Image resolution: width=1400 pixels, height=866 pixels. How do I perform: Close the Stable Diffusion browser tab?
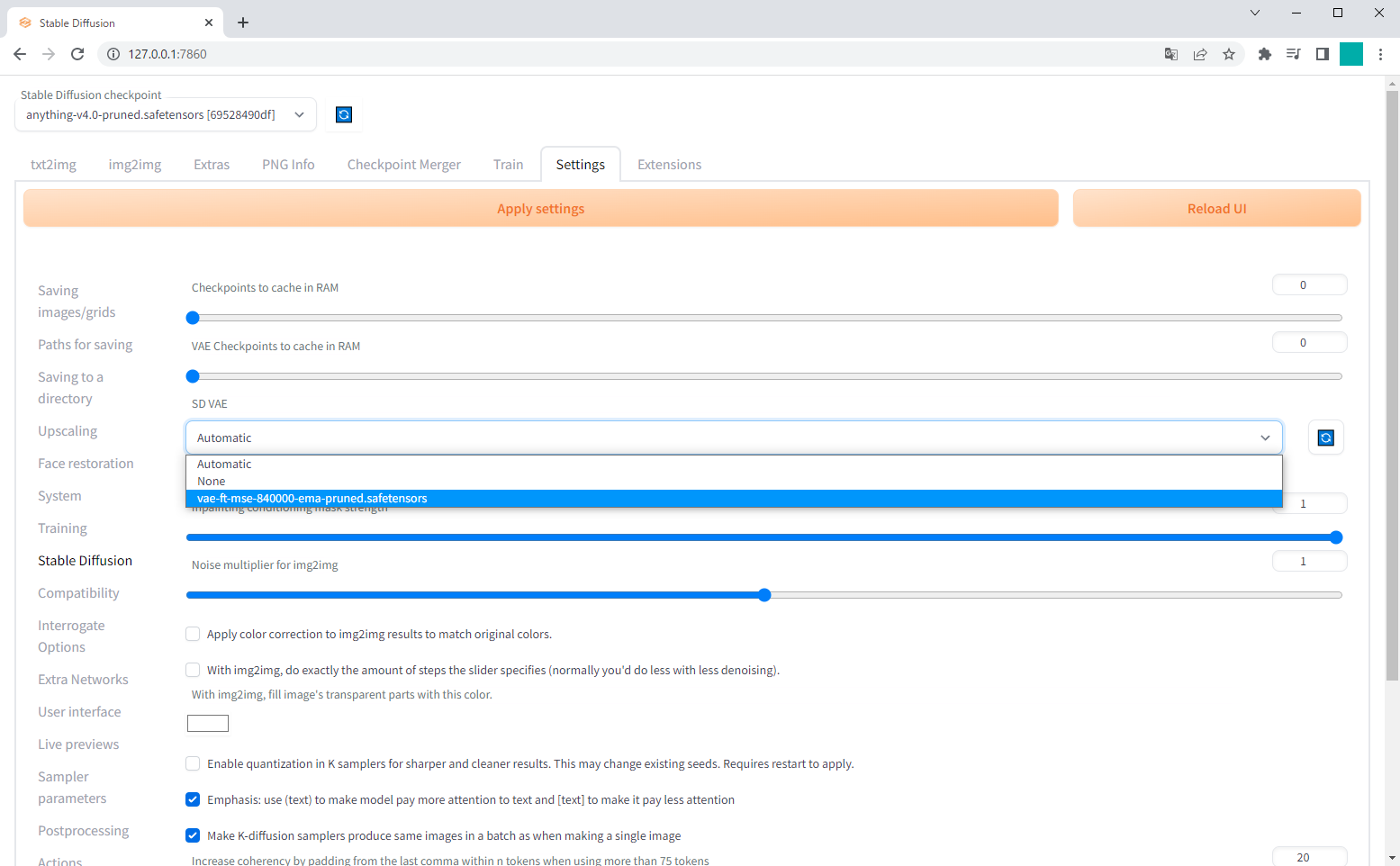pyautogui.click(x=209, y=23)
